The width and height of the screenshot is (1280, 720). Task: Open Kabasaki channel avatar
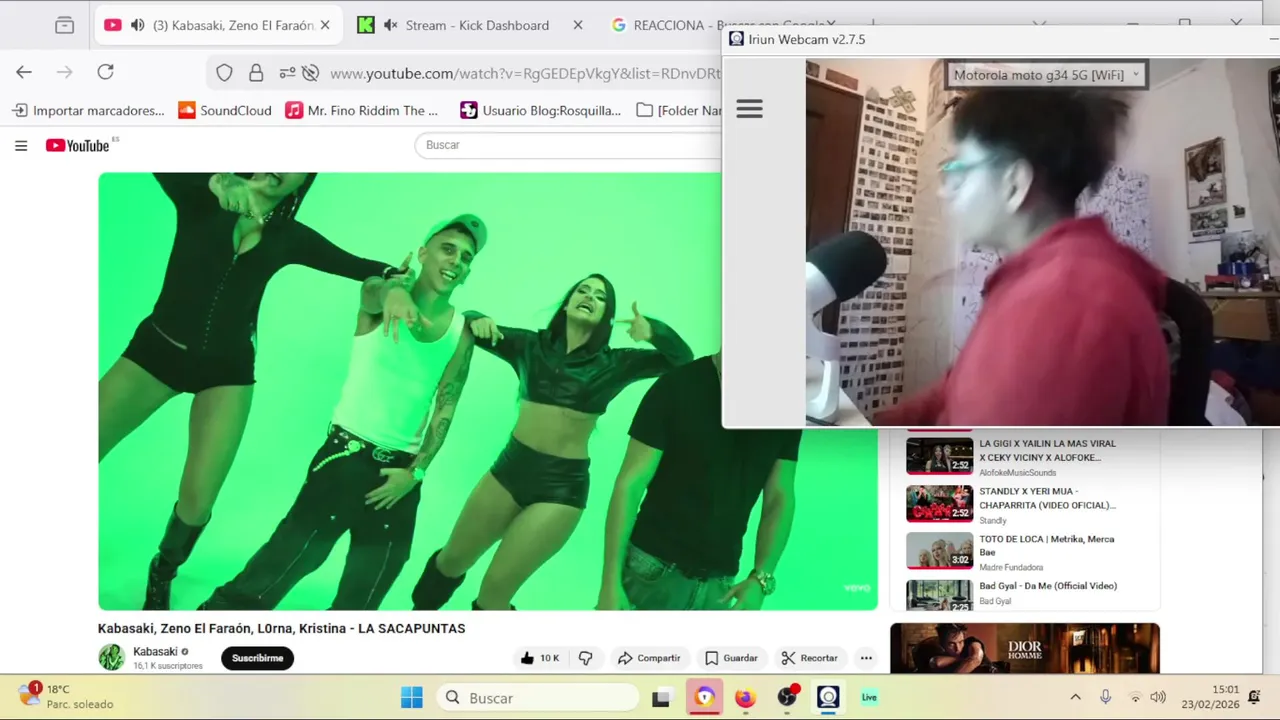(111, 657)
